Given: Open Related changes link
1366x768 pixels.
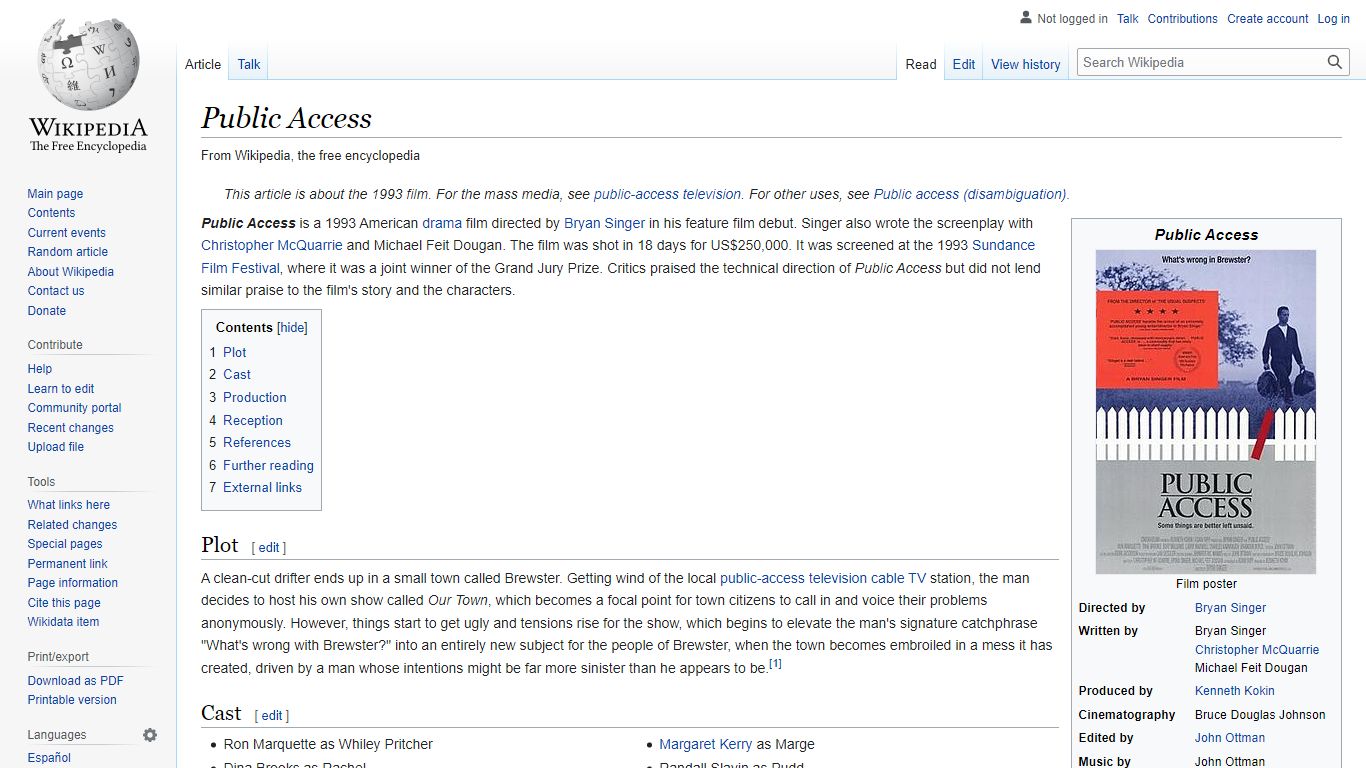Looking at the screenshot, I should pyautogui.click(x=72, y=525).
